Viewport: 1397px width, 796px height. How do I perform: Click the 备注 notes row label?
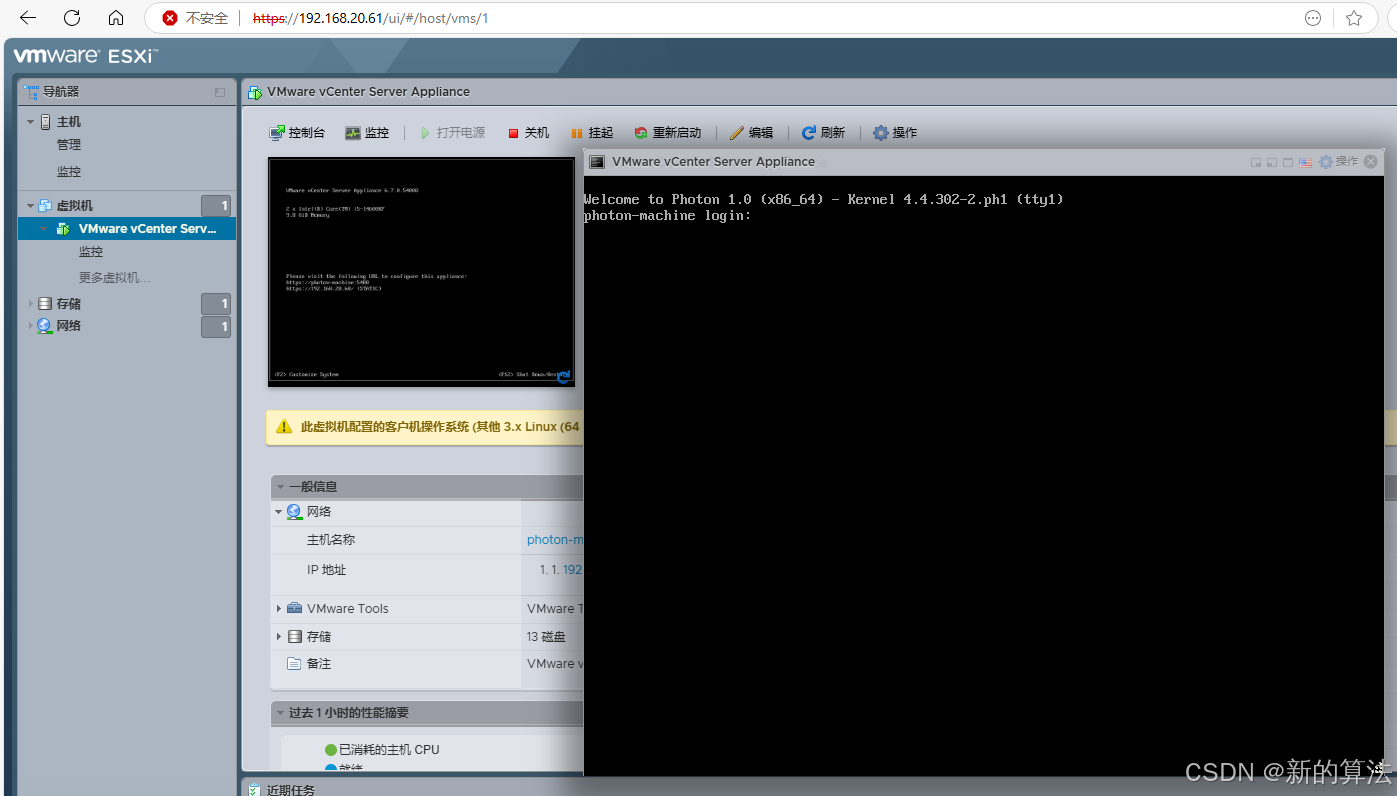(x=319, y=664)
